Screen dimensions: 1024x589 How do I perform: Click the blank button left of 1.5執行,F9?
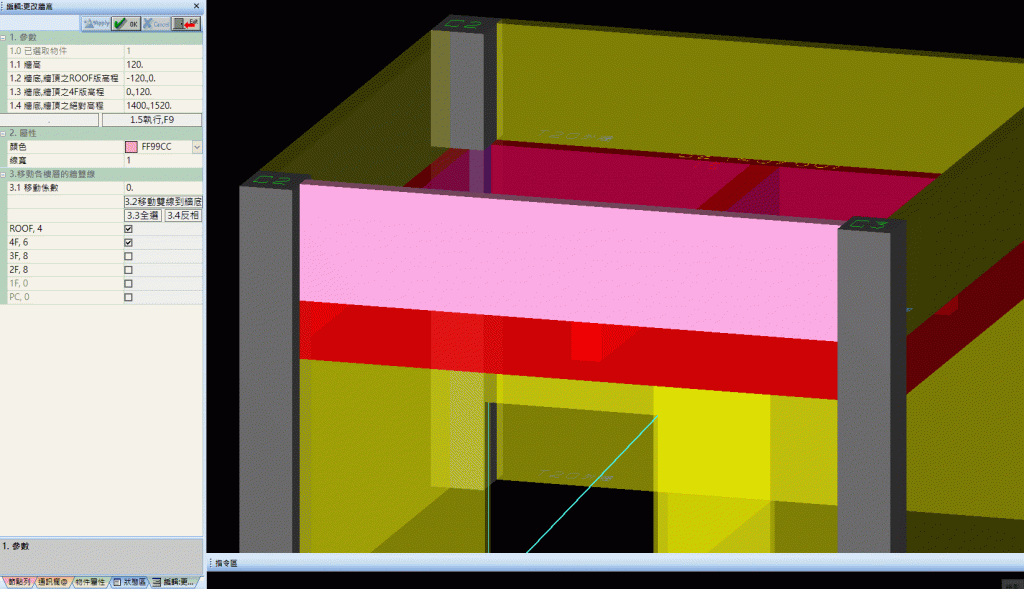pyautogui.click(x=50, y=119)
